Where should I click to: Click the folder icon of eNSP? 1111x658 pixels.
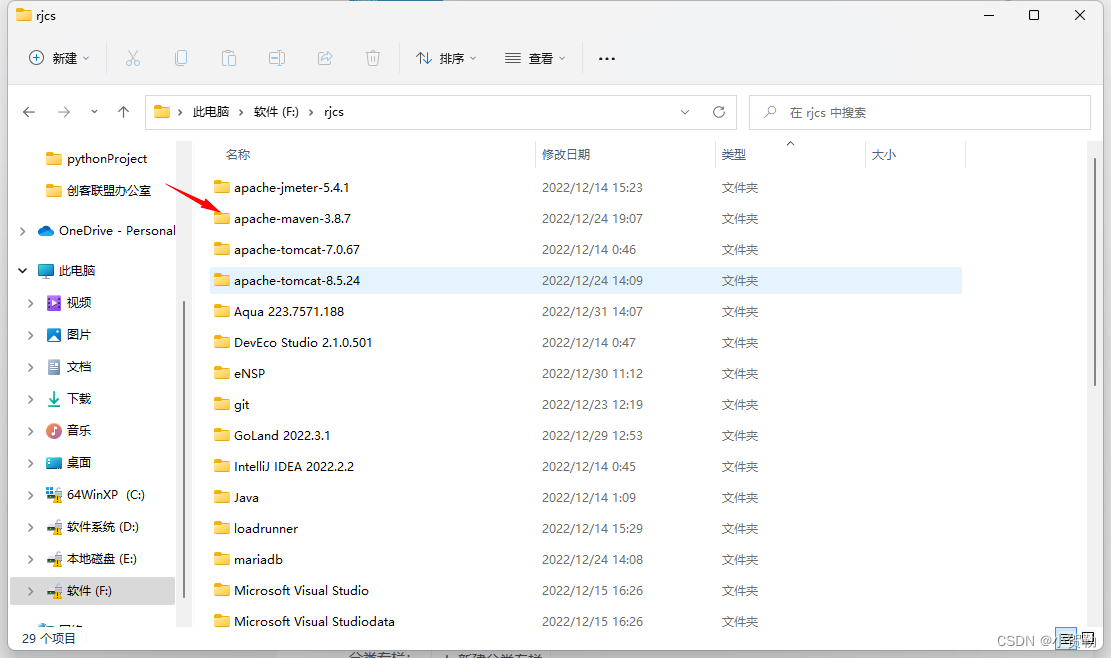tap(222, 373)
